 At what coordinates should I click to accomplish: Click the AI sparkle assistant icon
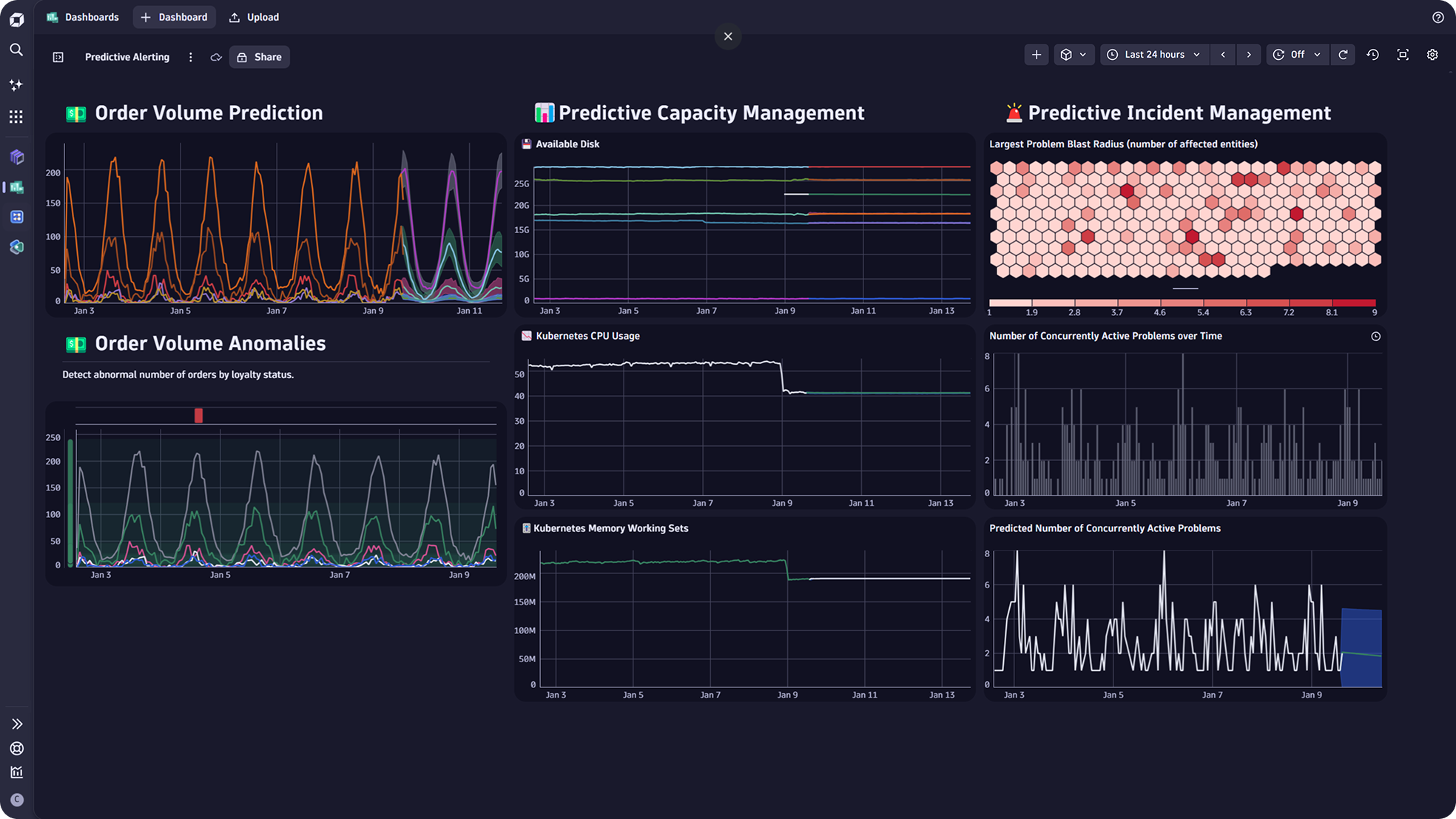pyautogui.click(x=16, y=85)
